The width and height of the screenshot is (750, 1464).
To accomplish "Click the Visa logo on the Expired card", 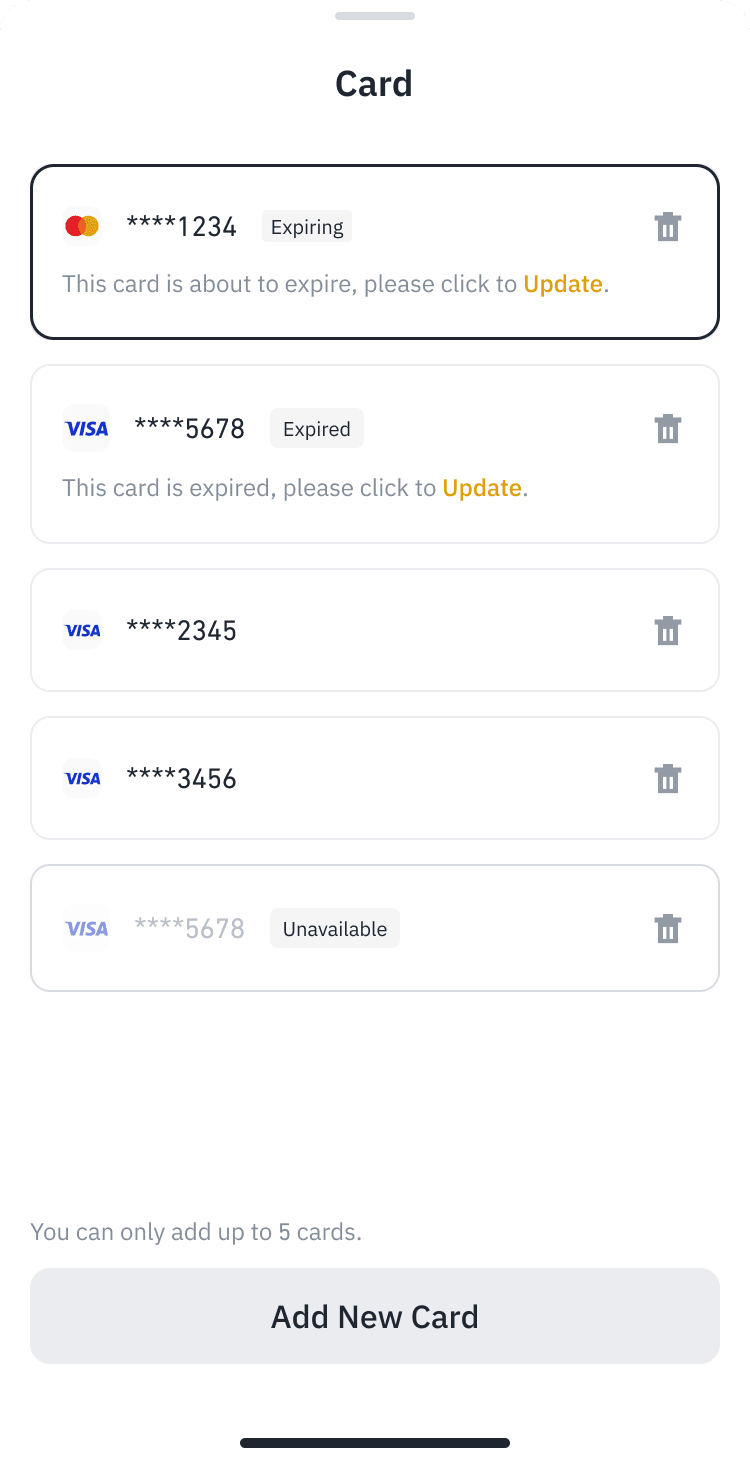I will tap(86, 429).
